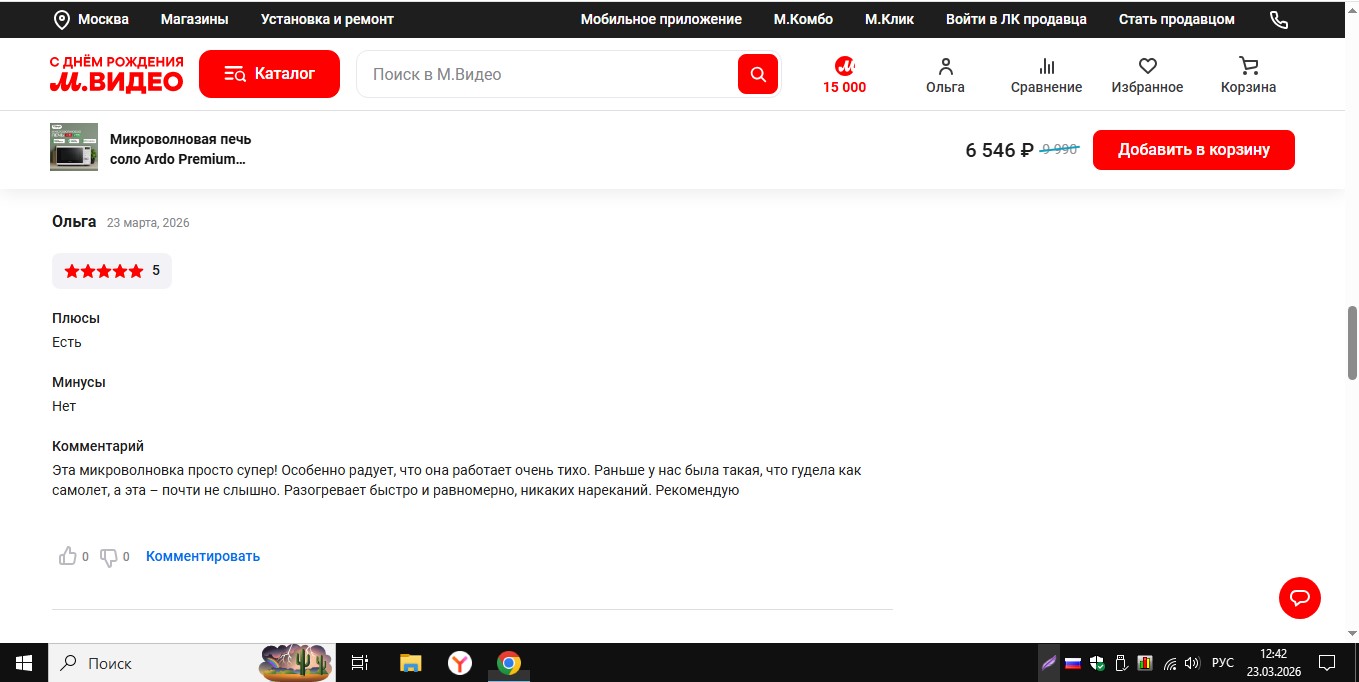Click the Комментарий heading
1359x682 pixels.
pyautogui.click(x=98, y=446)
